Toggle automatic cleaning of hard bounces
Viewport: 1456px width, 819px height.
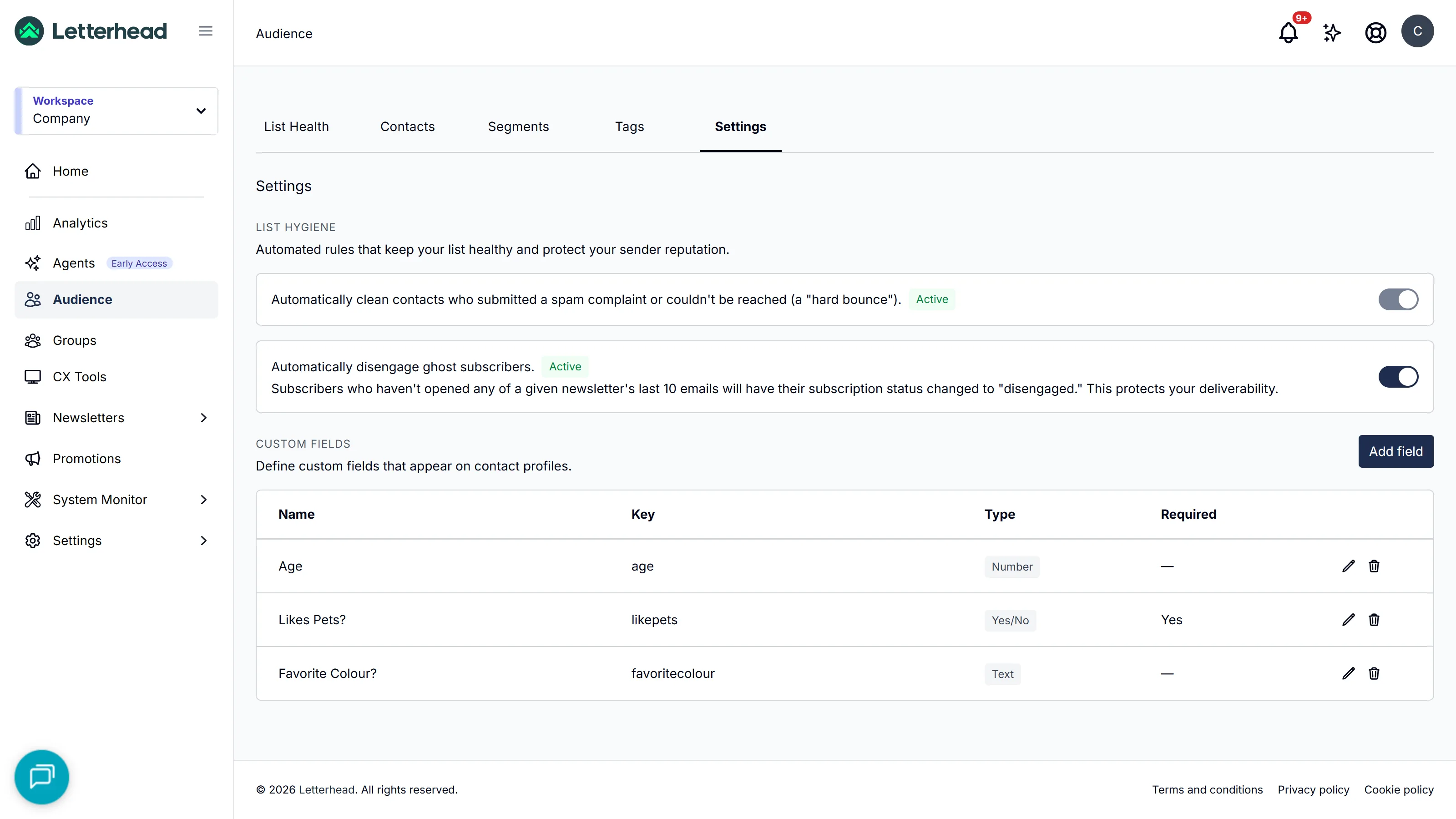coord(1398,299)
